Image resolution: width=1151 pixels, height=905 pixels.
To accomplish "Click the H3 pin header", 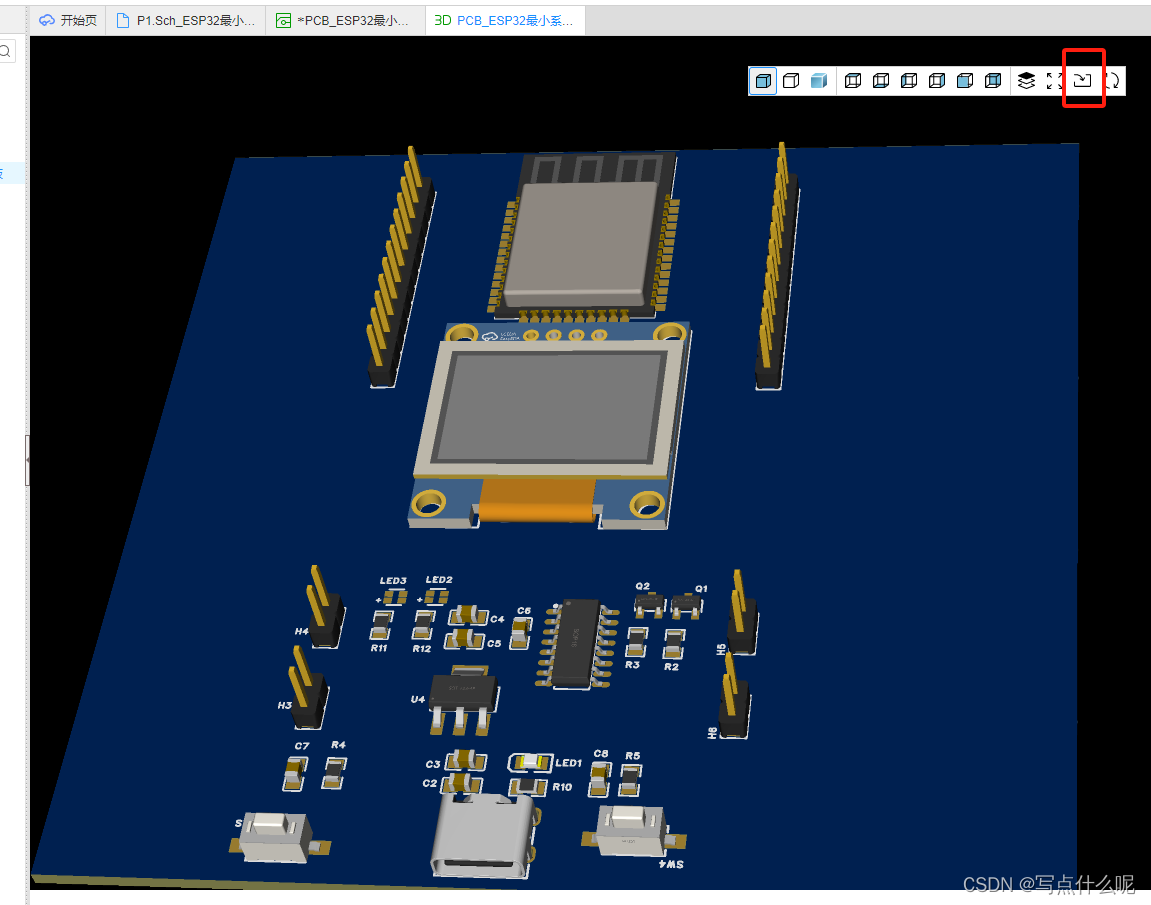I will (308, 688).
